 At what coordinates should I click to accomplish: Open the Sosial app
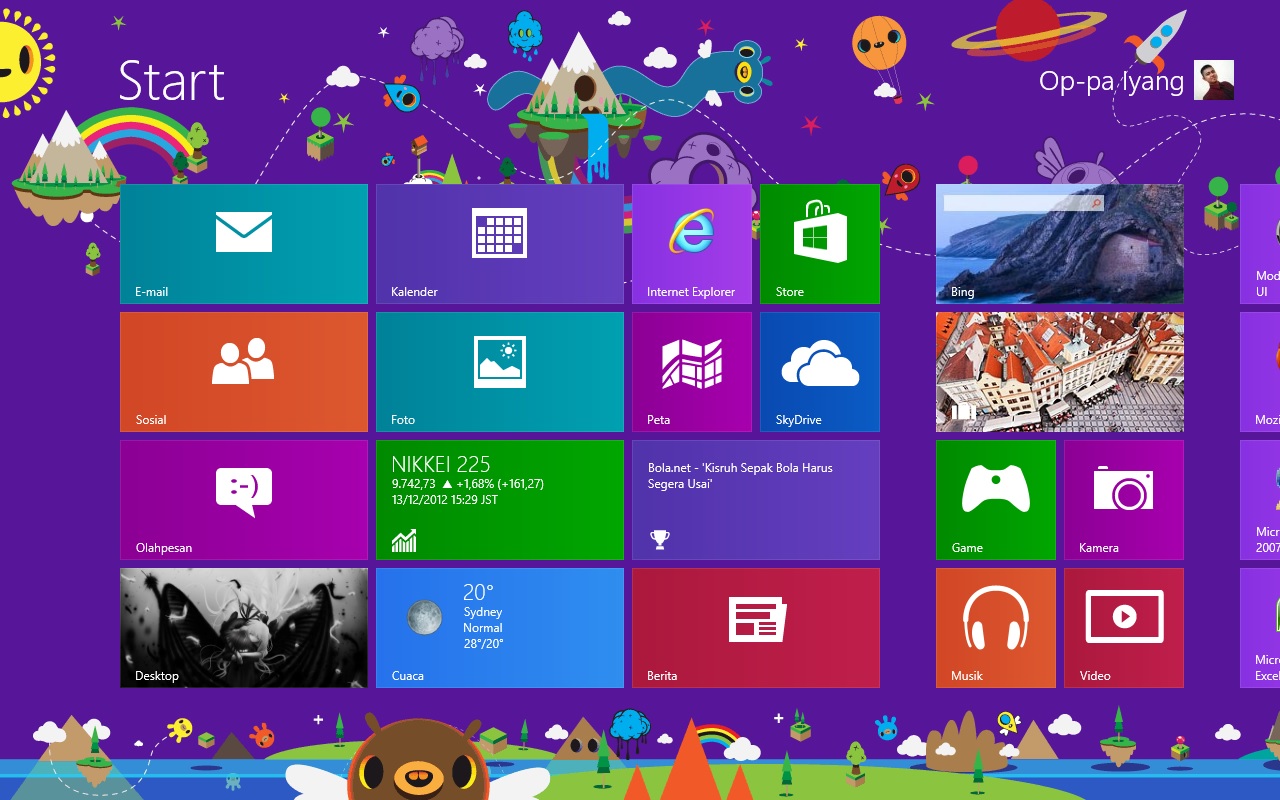243,371
